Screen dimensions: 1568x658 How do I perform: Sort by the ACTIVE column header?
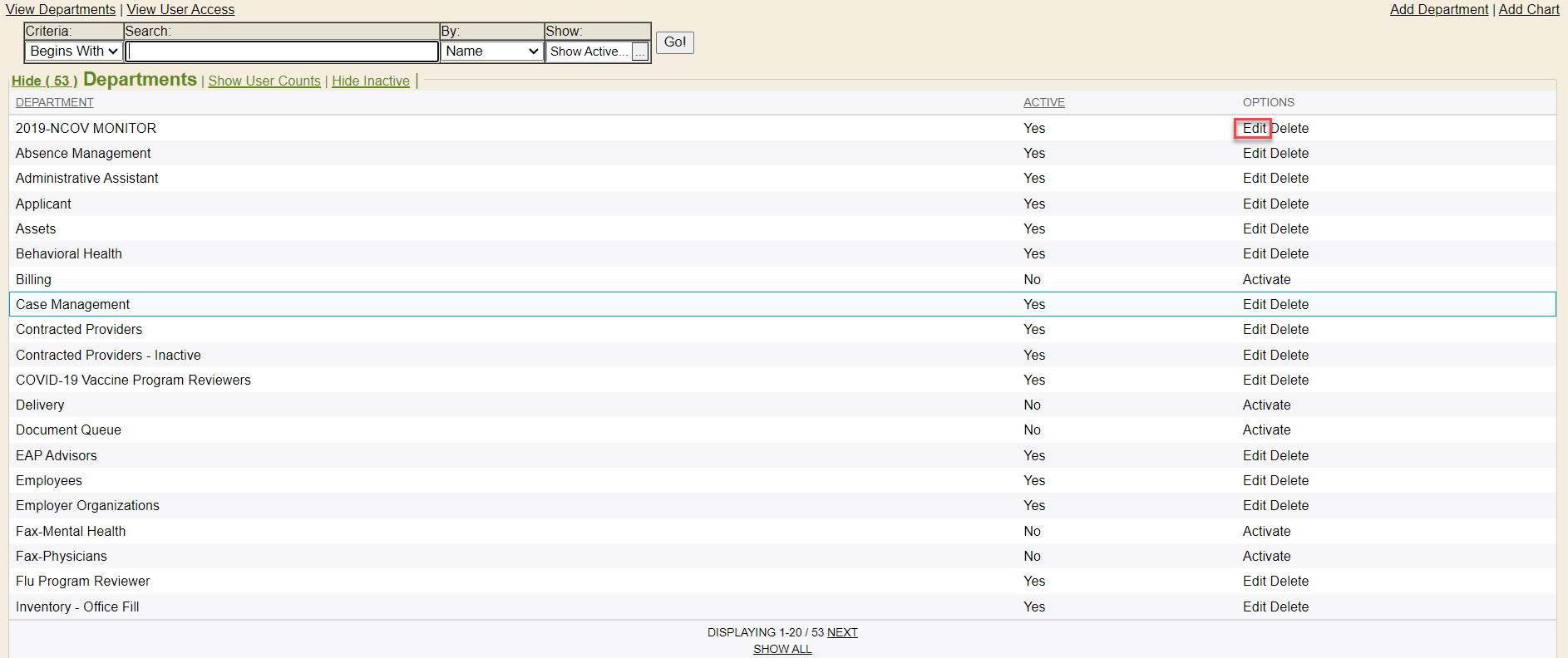[1043, 102]
